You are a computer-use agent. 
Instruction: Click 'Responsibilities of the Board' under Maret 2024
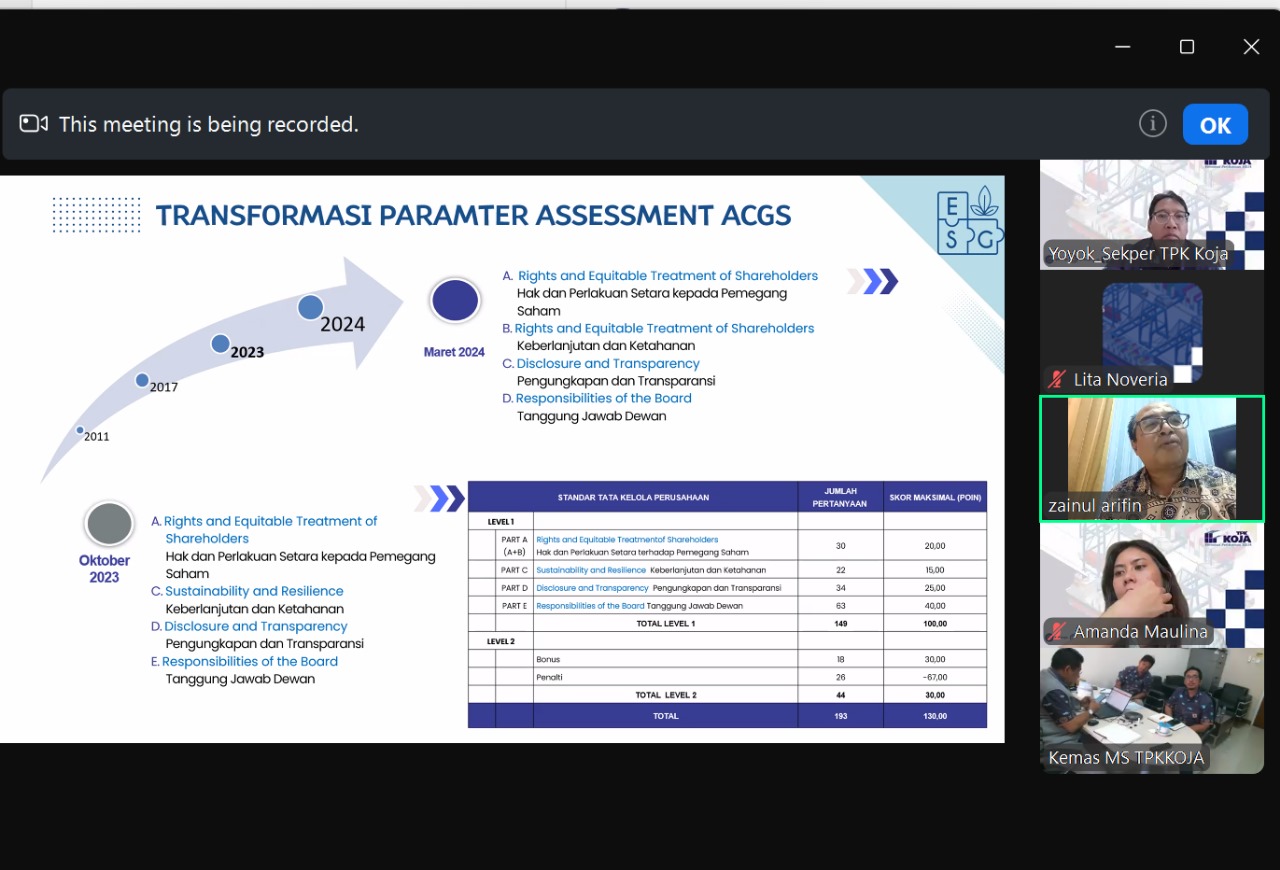(604, 398)
